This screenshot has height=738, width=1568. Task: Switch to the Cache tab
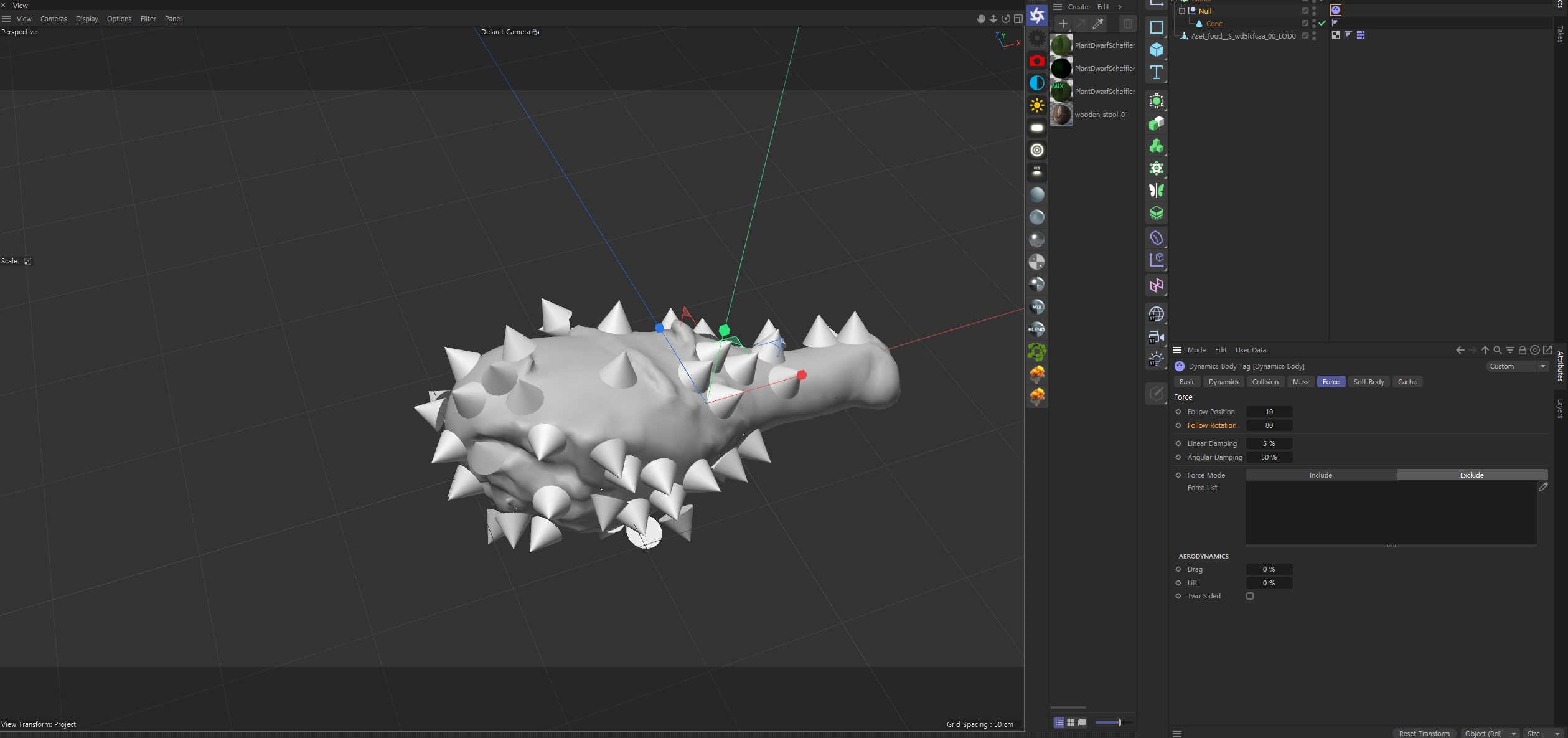pos(1407,382)
